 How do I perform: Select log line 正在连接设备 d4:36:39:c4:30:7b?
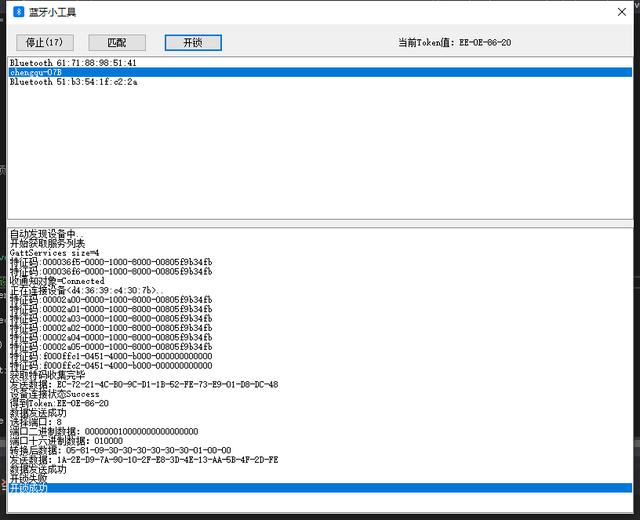(320, 290)
